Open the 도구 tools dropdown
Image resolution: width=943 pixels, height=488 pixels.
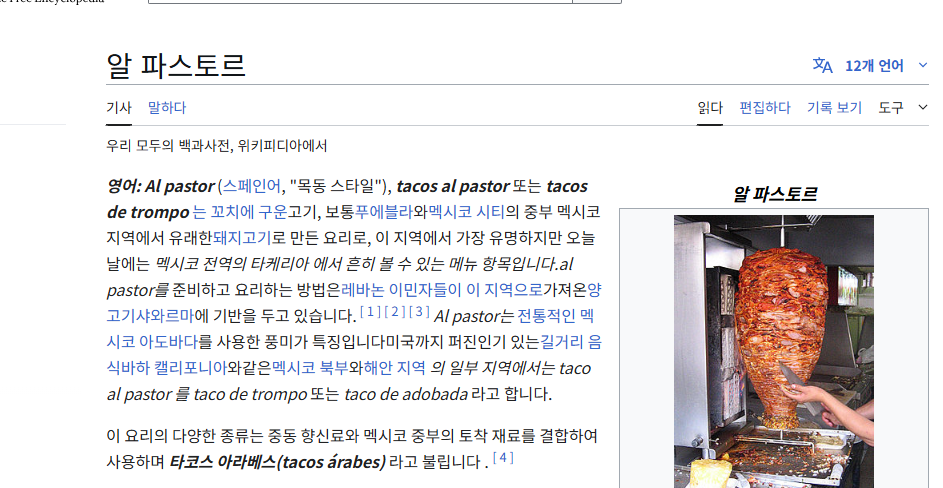pyautogui.click(x=891, y=108)
